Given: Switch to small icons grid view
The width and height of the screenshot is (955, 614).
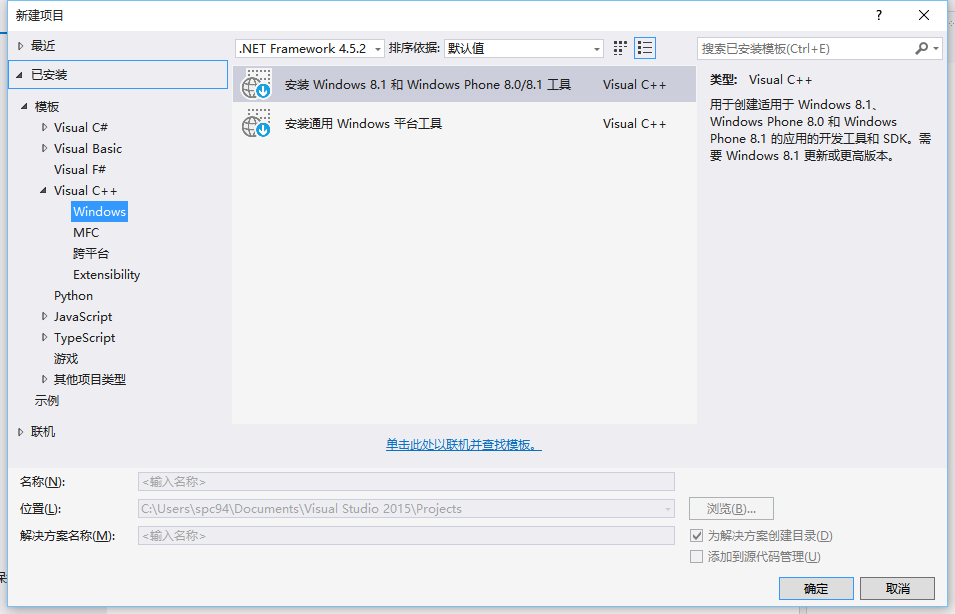Looking at the screenshot, I should [620, 48].
